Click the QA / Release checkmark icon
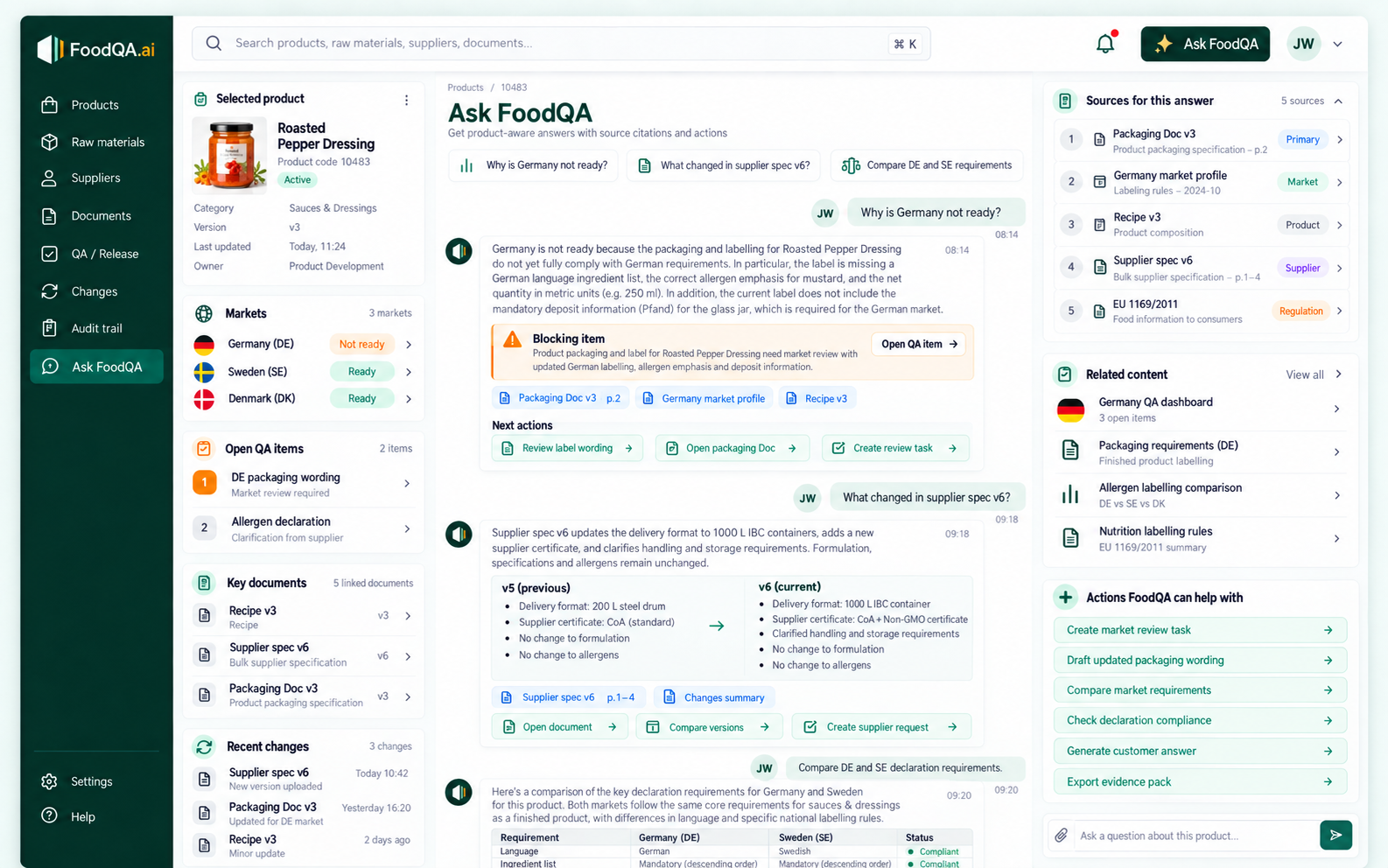 [49, 254]
